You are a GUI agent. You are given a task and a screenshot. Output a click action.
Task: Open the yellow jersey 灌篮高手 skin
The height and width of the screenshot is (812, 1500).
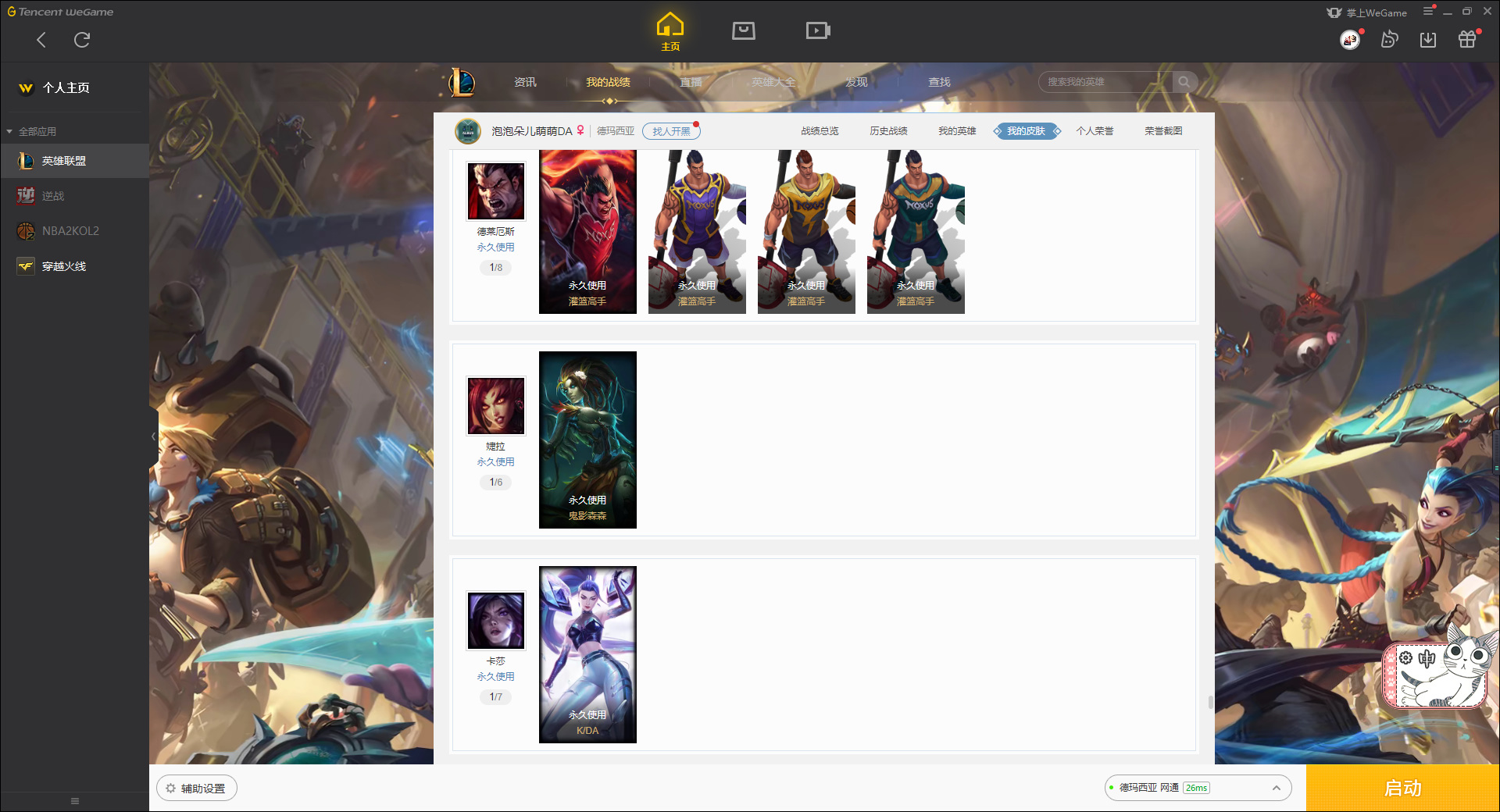tap(806, 232)
